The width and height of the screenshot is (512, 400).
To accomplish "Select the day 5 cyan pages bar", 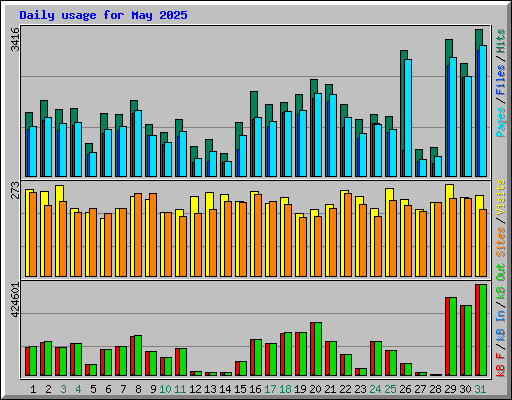I will click(93, 164).
